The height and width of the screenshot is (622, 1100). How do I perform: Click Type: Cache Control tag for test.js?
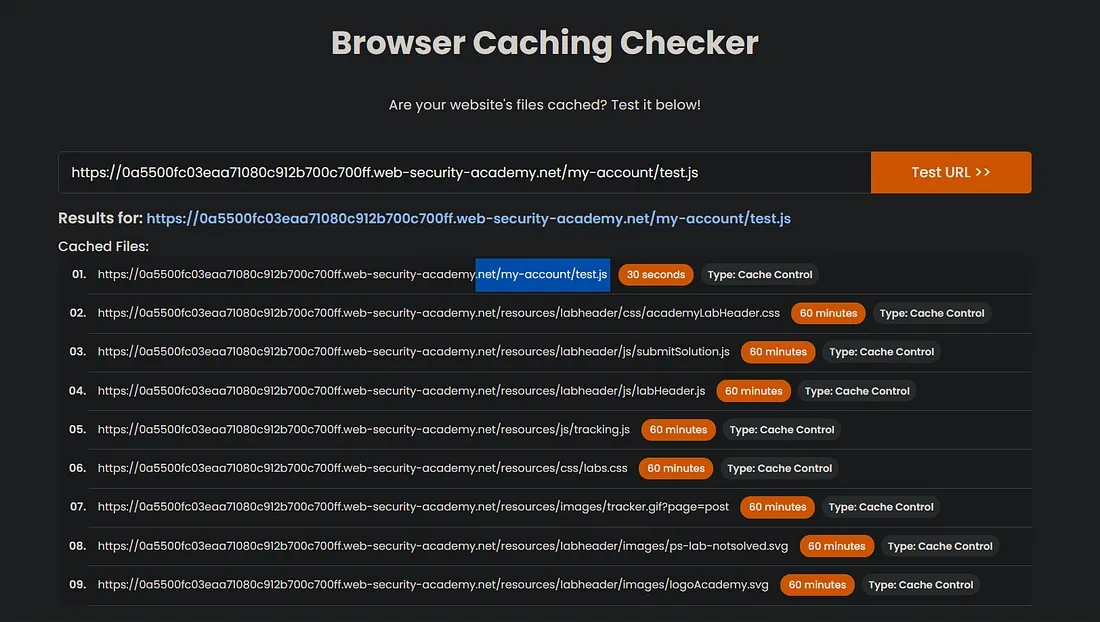click(760, 274)
